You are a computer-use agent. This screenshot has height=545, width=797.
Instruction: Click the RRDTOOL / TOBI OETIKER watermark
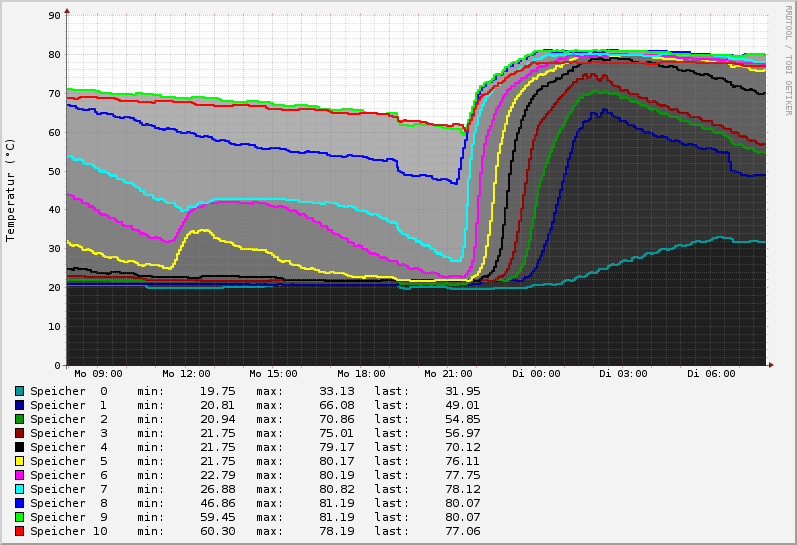(x=788, y=60)
